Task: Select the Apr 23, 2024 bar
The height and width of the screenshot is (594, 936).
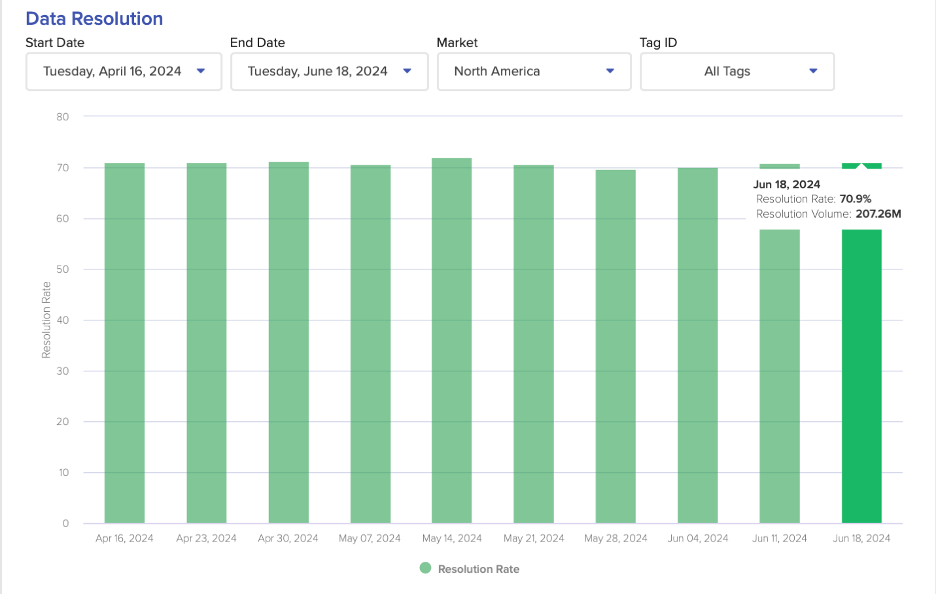Action: tap(206, 343)
